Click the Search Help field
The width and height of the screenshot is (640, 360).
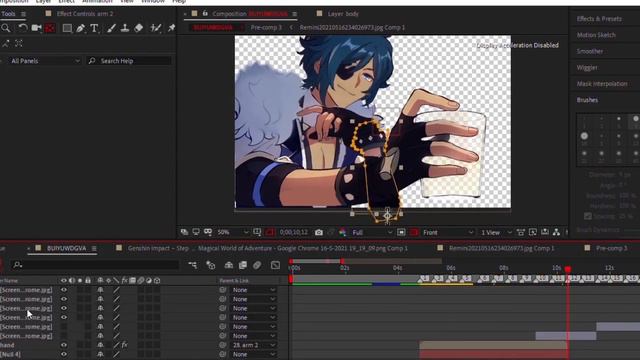[129, 61]
